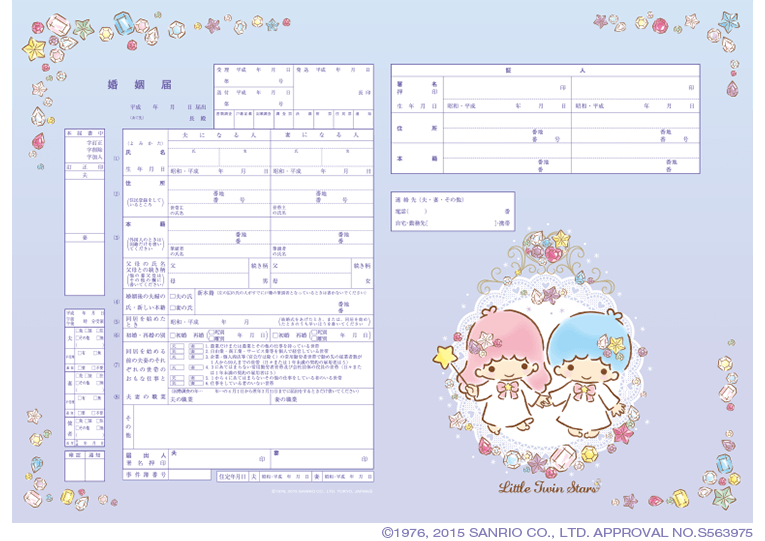Click the 本籍 label in witness table
The image size is (765, 541).
(418, 159)
